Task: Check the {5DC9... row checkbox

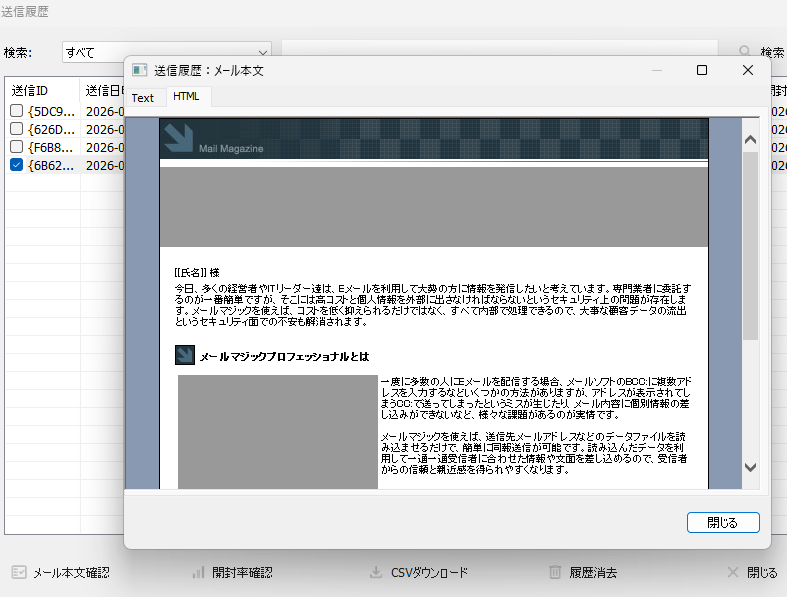Action: 17,111
